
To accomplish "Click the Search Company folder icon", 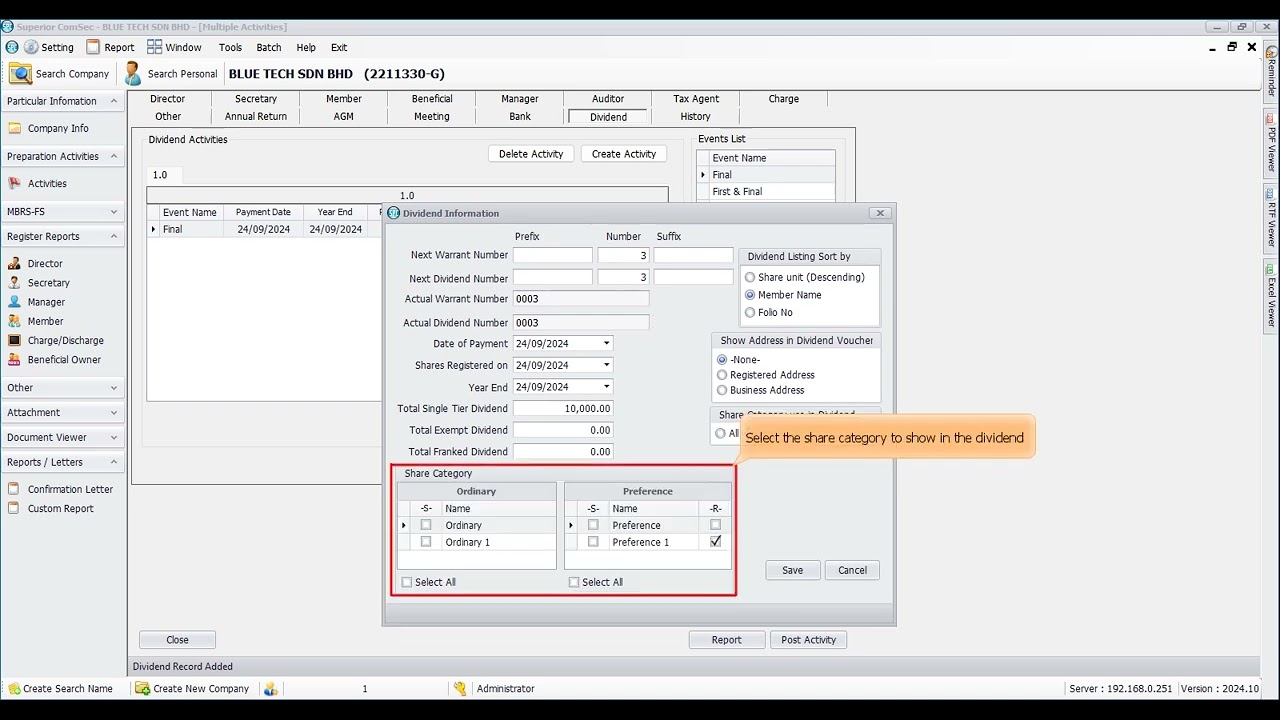I will point(20,73).
